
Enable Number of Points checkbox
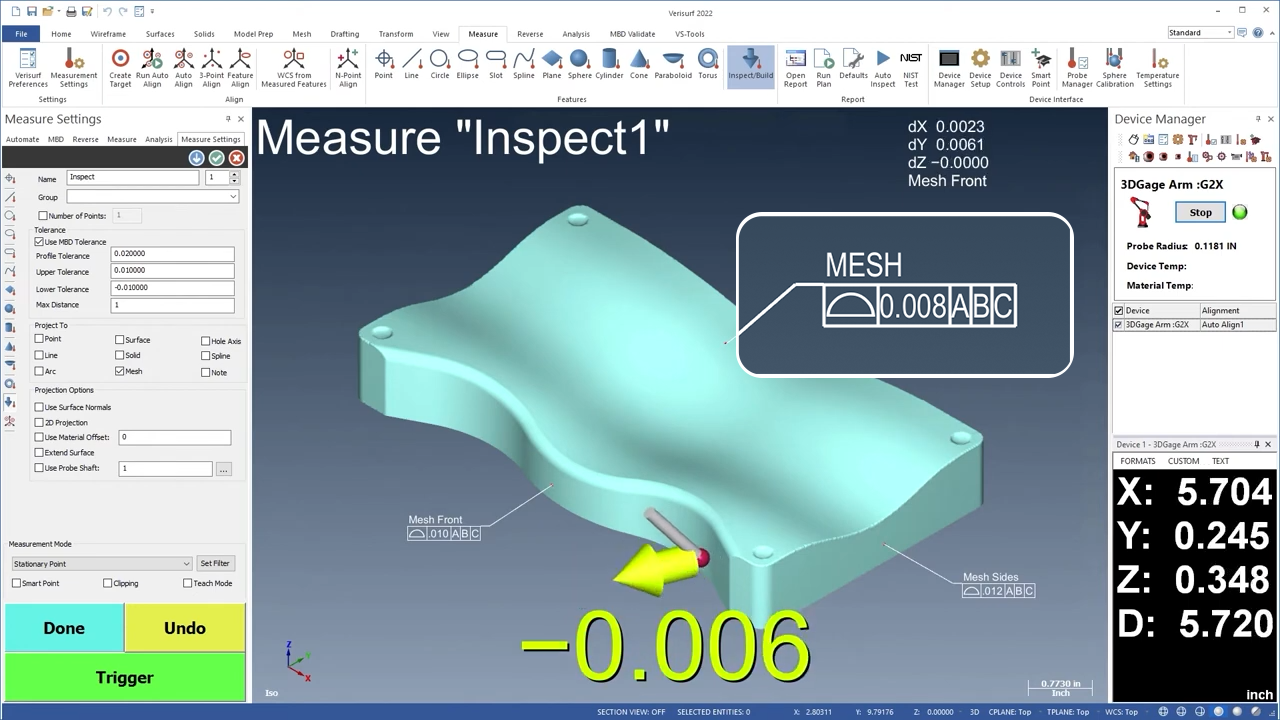43,216
